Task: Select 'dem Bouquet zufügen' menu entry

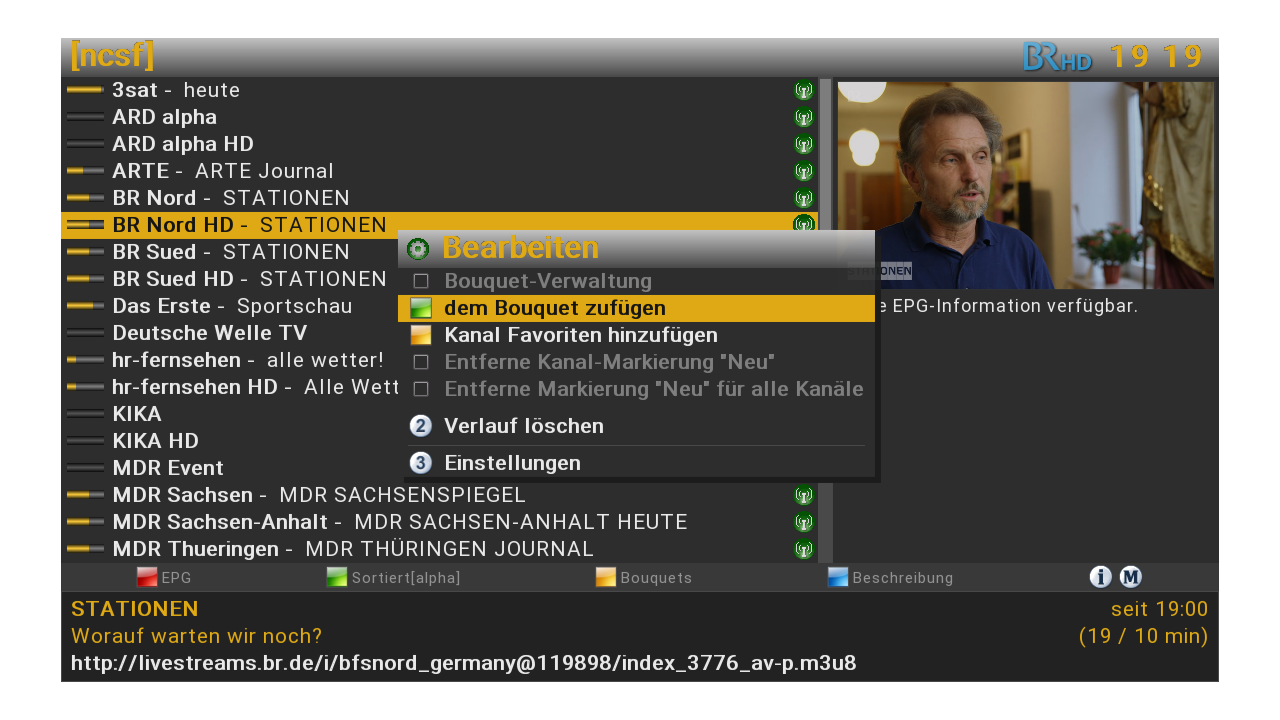Action: click(x=555, y=308)
